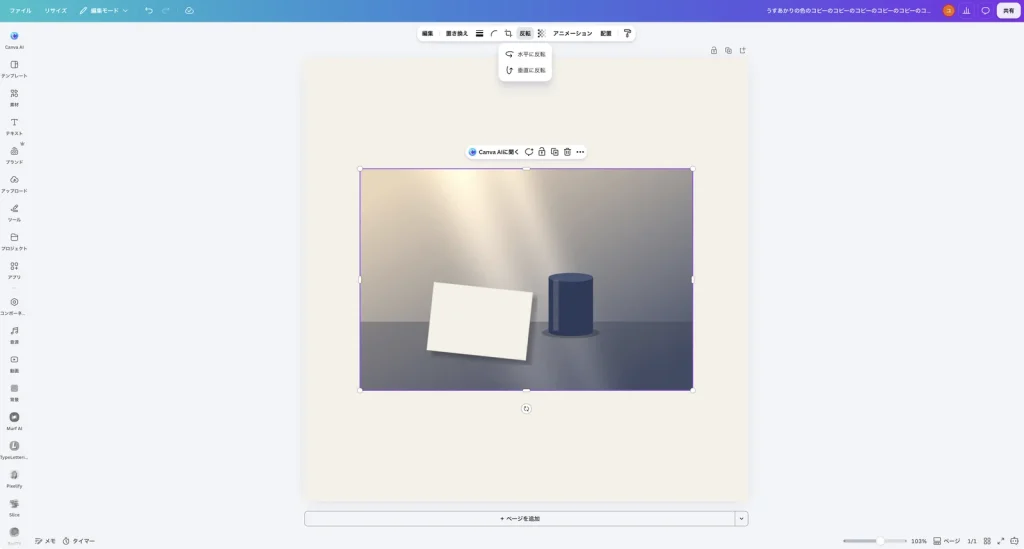
Task: Open the video panel in sidebar
Action: pyautogui.click(x=14, y=363)
